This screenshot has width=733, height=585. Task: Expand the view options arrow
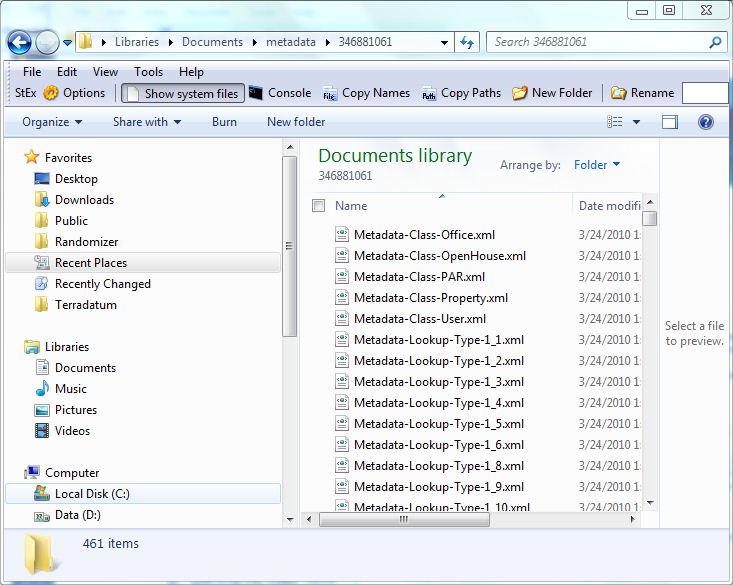[x=636, y=122]
